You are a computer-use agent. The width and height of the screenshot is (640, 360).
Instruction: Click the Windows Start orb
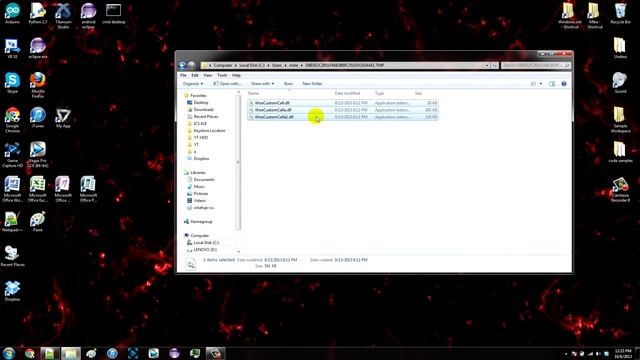[x=9, y=353]
